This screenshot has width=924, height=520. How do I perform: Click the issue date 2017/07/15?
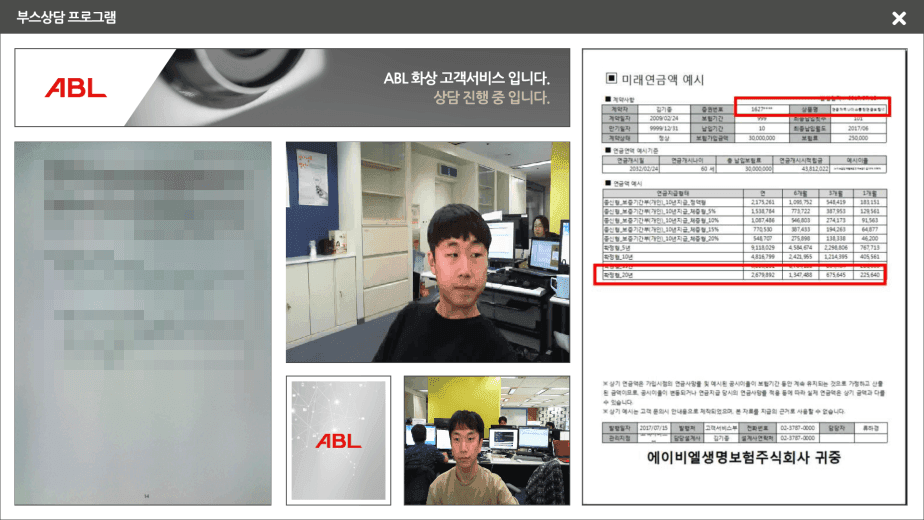click(654, 428)
